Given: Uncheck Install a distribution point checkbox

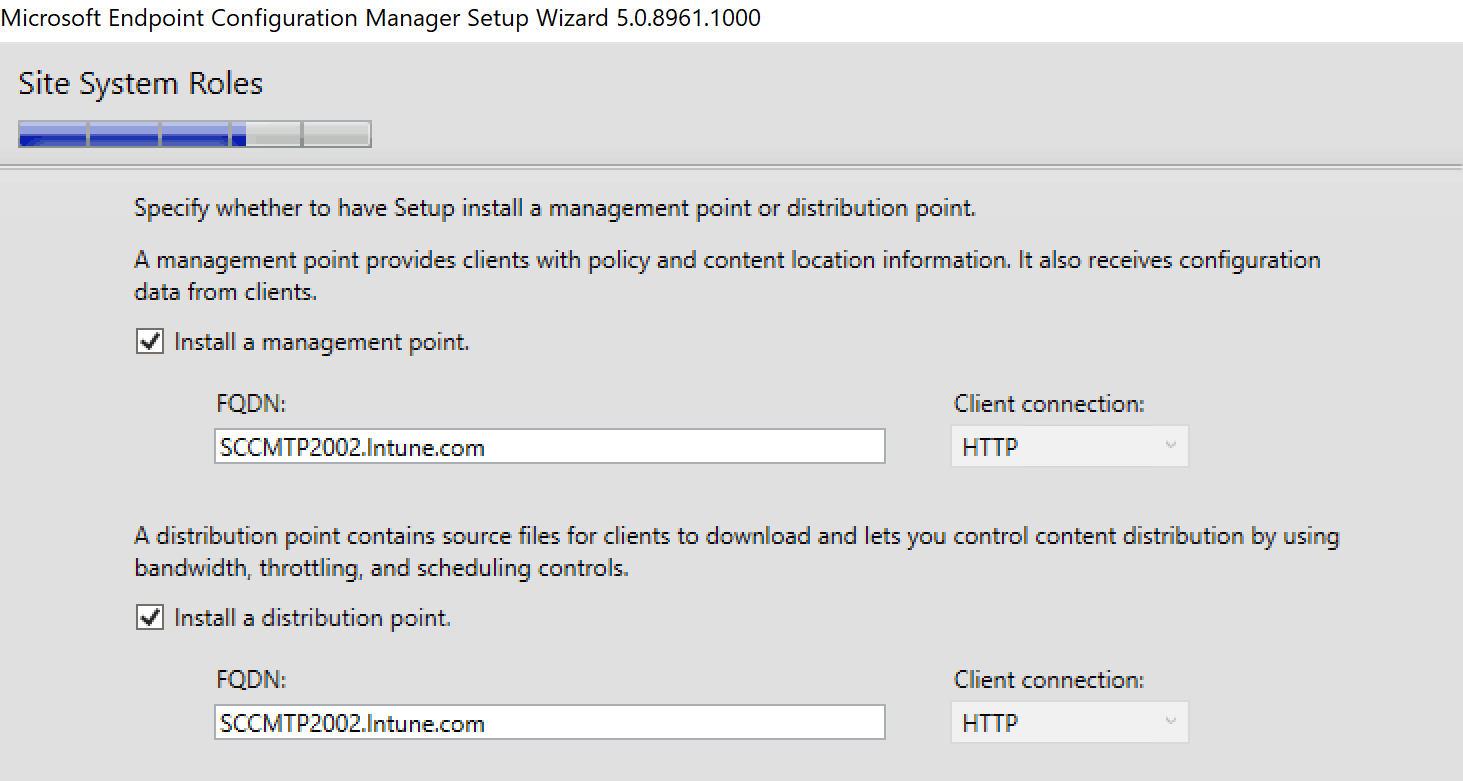Looking at the screenshot, I should [x=150, y=618].
